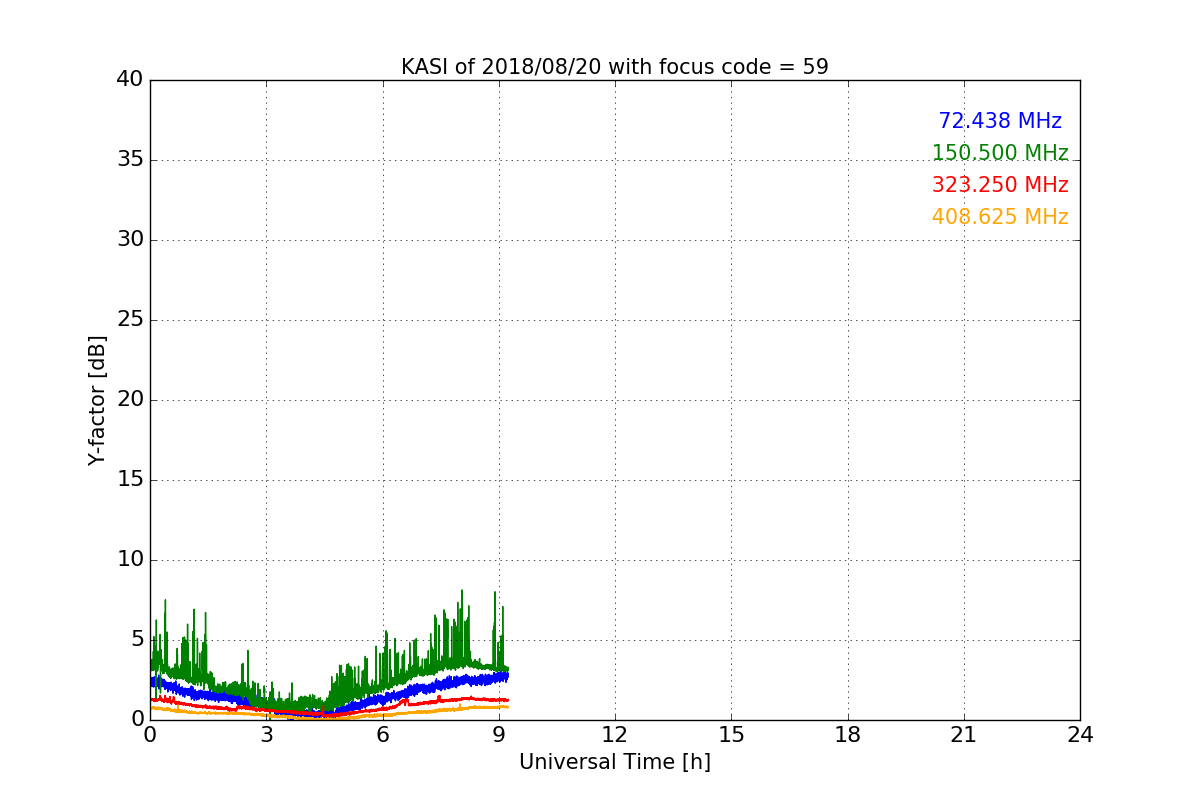Click the 25 tick label on the Y-factor axis
The height and width of the screenshot is (800, 1200).
tap(130, 320)
